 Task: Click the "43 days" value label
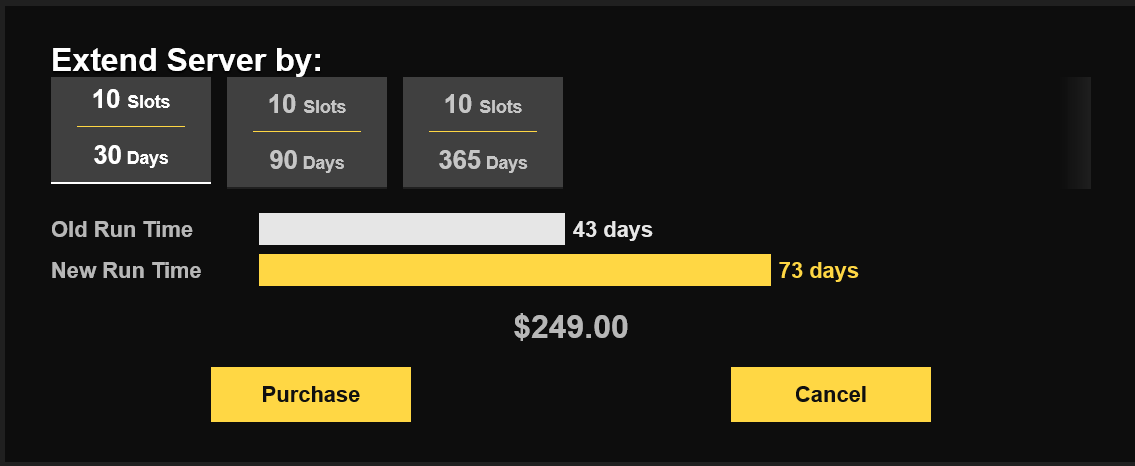pos(612,230)
